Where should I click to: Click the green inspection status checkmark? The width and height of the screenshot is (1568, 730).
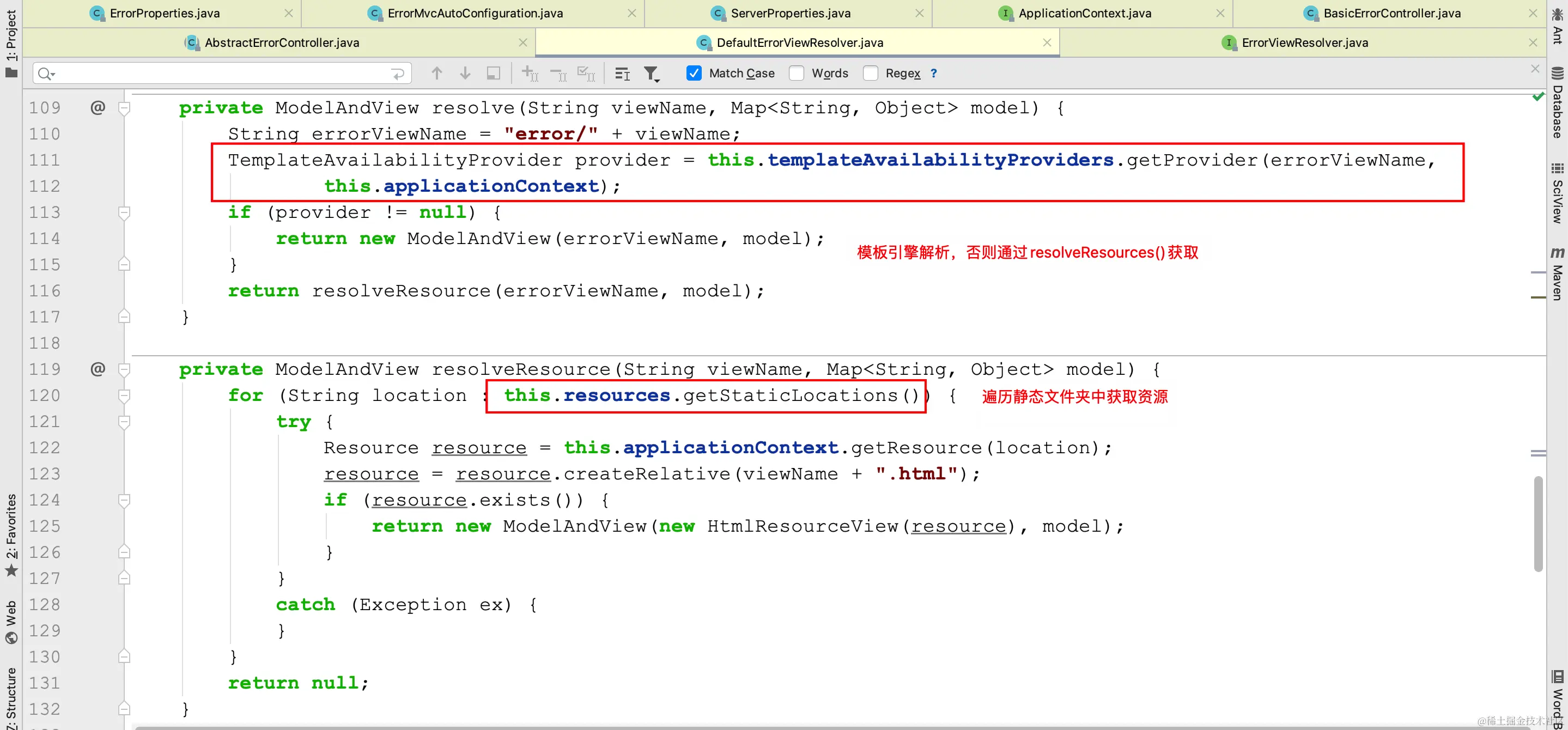point(1538,96)
